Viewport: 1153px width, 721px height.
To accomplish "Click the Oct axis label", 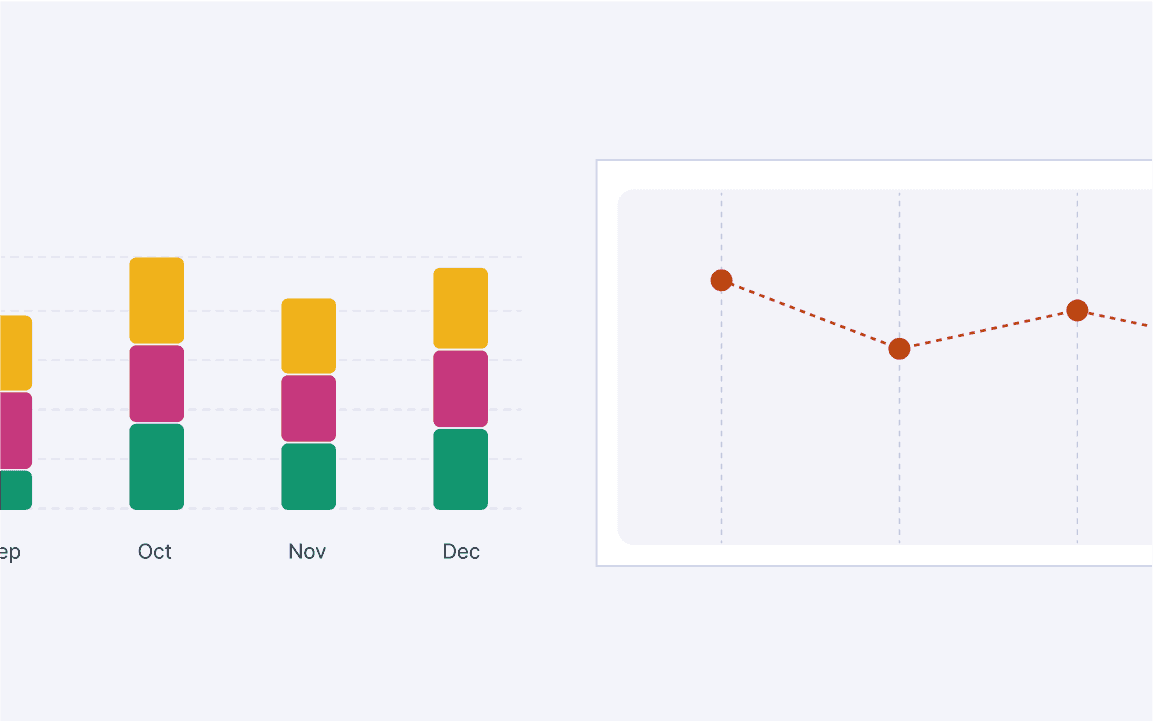I will (155, 551).
